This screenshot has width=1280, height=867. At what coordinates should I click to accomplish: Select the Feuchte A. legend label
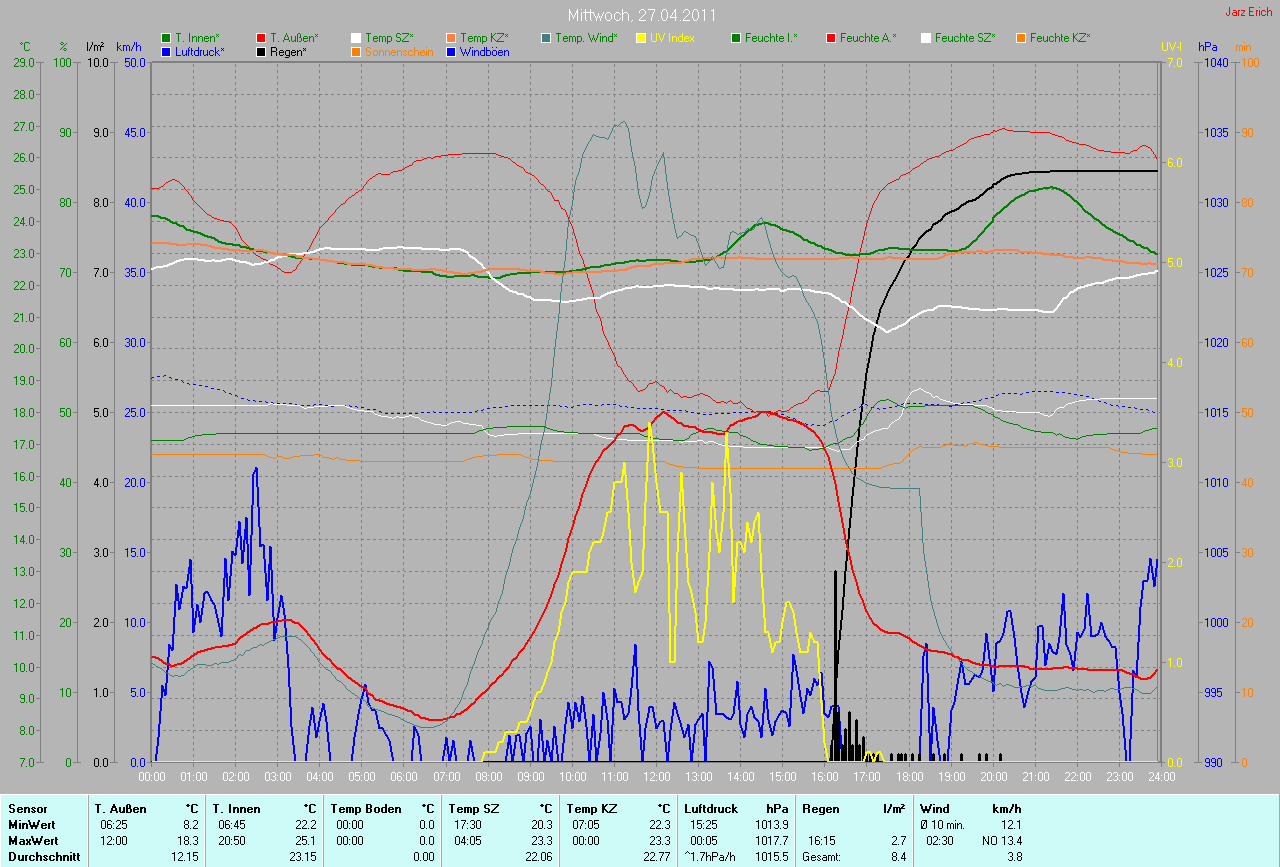(x=868, y=38)
